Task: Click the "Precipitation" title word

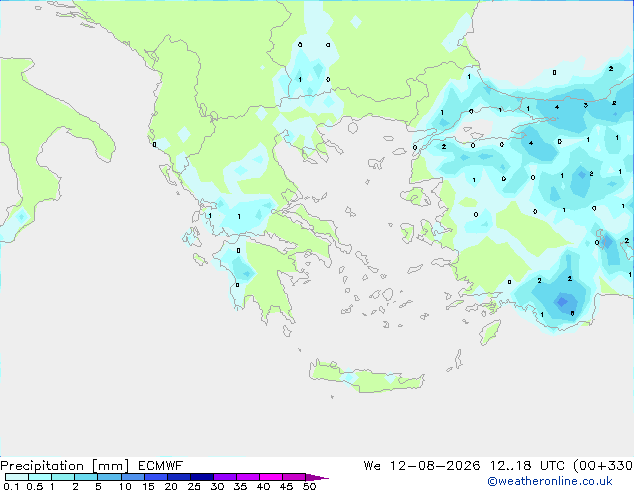Action: [42, 466]
